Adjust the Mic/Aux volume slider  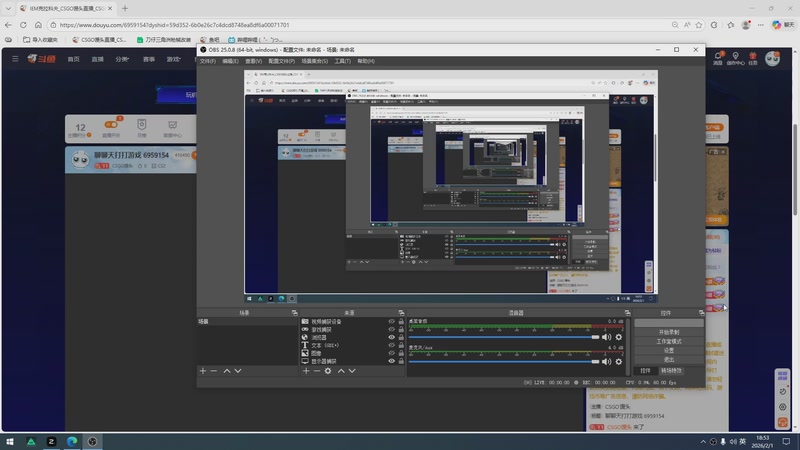click(x=504, y=362)
